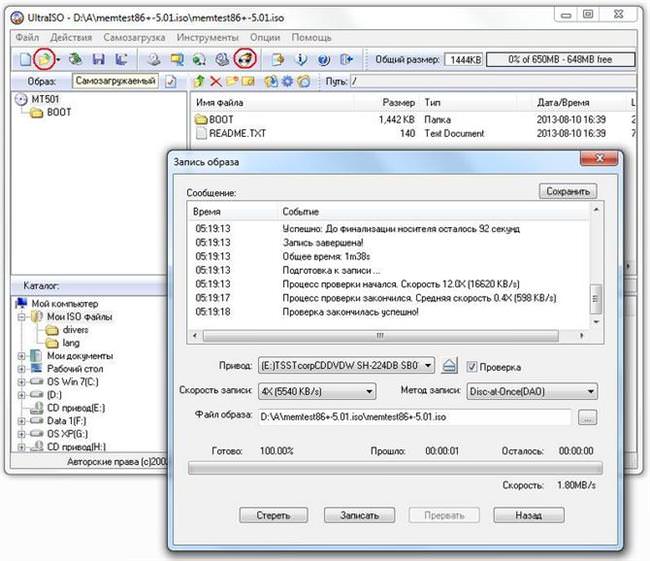650x561 pixels.
Task: Open the Действия menu
Action: point(71,37)
